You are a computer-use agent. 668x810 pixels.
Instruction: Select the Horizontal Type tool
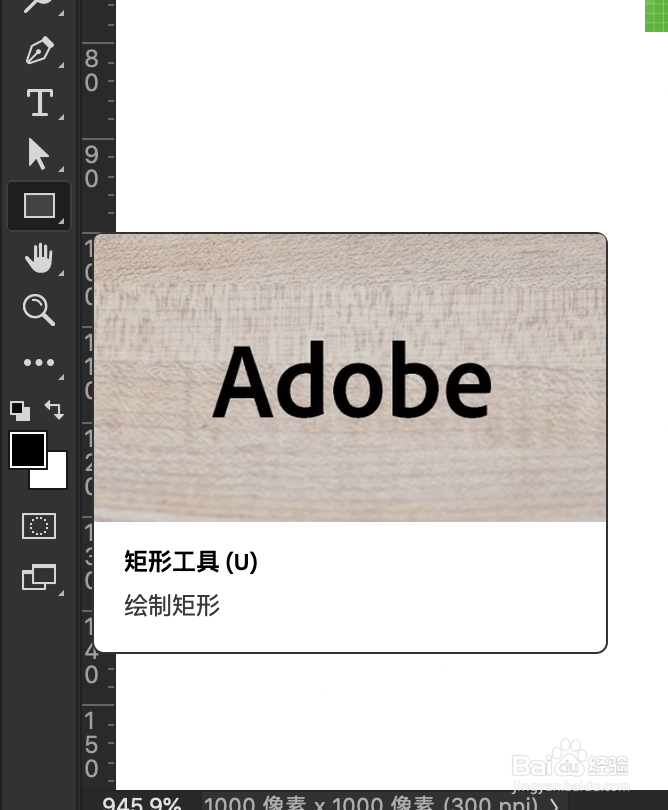tap(40, 102)
